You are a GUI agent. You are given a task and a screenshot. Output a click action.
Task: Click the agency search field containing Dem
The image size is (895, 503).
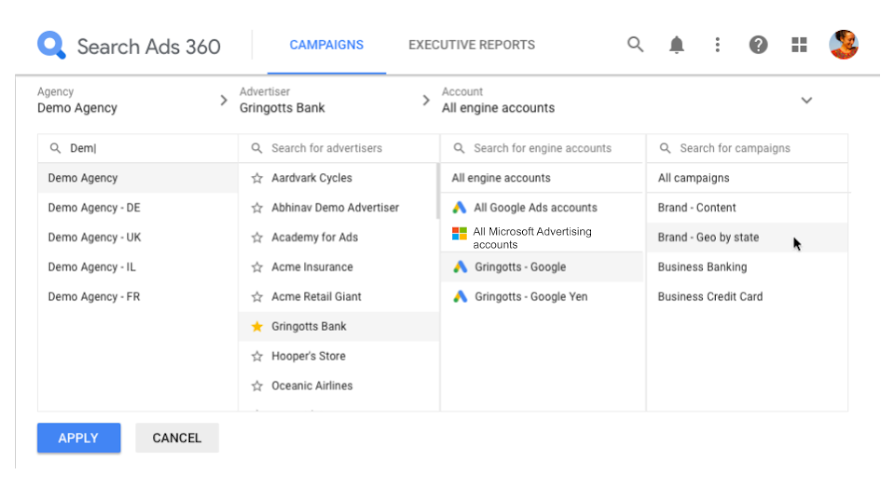138,148
